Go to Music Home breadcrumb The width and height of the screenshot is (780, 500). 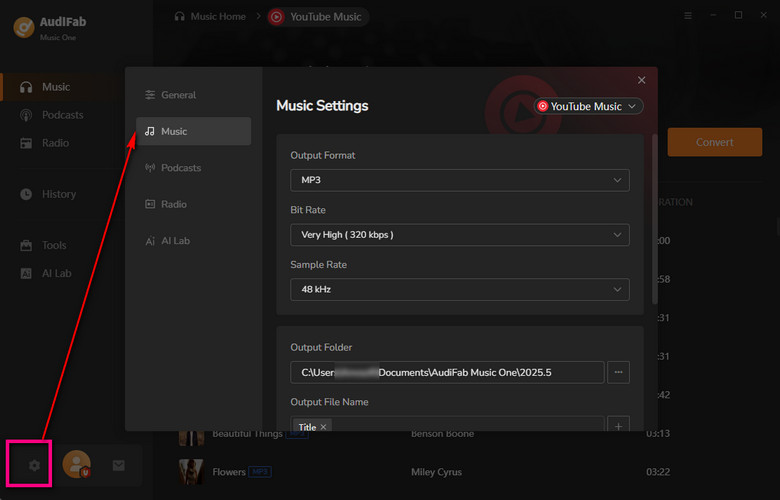point(218,16)
